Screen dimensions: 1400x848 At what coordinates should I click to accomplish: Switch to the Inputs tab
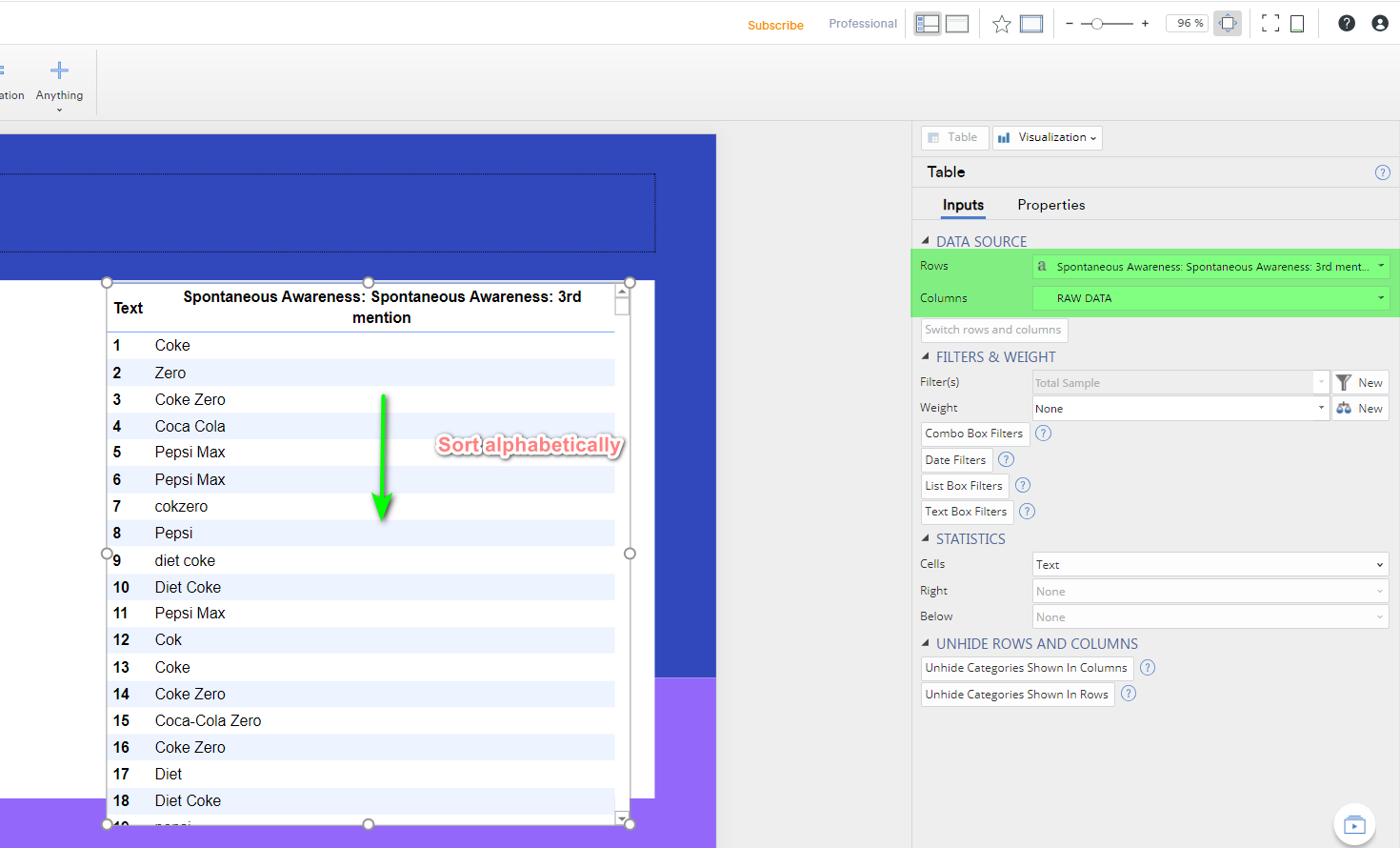point(963,205)
